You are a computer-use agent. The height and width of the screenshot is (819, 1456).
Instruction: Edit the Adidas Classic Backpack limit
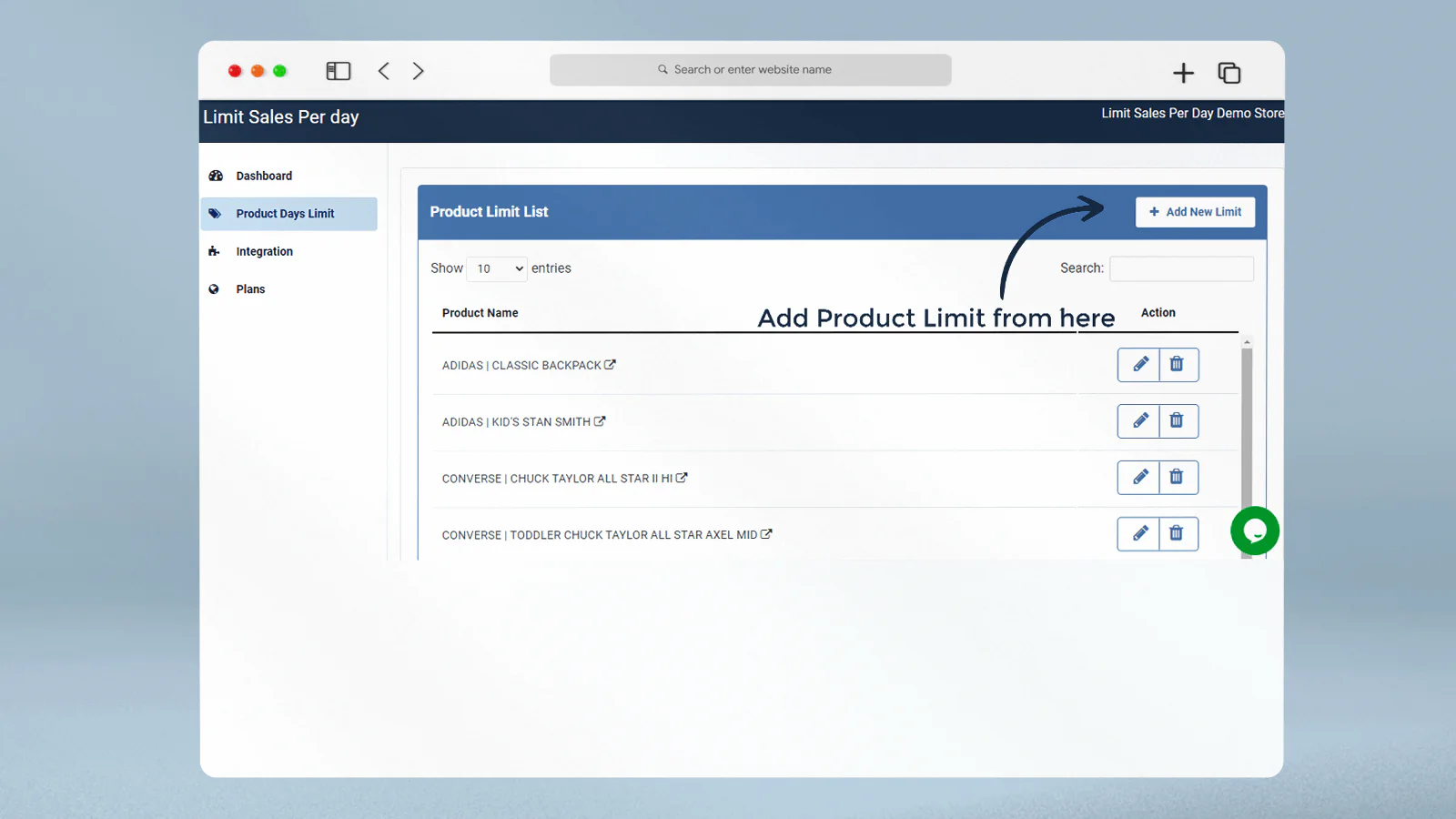[1138, 365]
